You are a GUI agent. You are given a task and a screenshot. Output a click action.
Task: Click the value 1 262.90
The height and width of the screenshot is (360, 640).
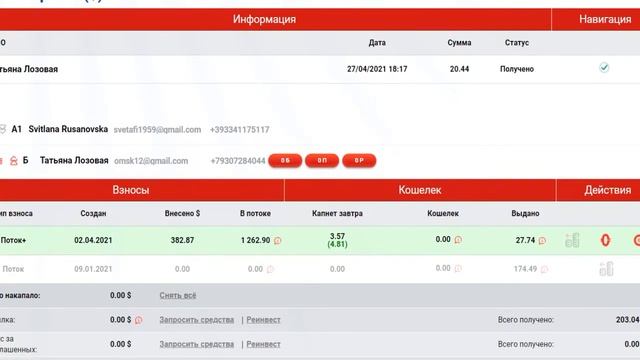pyautogui.click(x=256, y=240)
